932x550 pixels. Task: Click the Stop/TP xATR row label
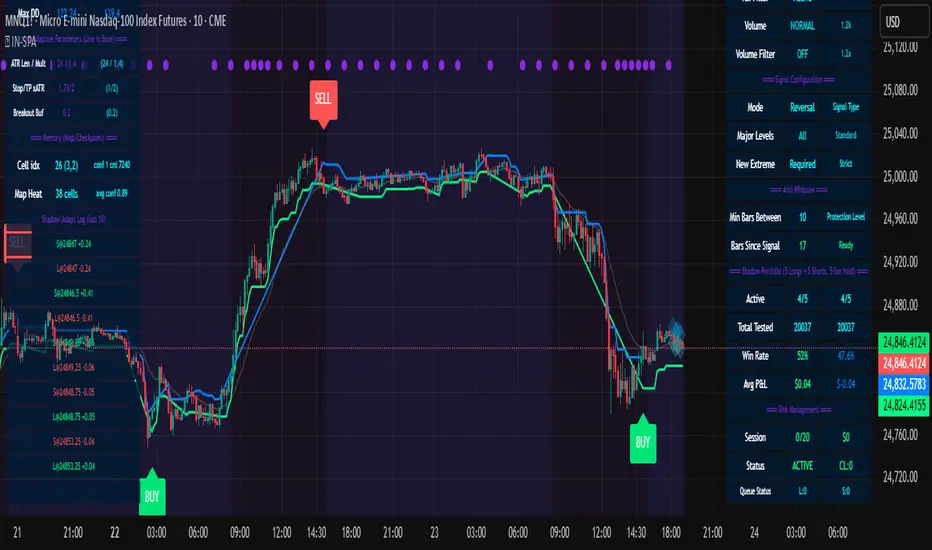(28, 88)
